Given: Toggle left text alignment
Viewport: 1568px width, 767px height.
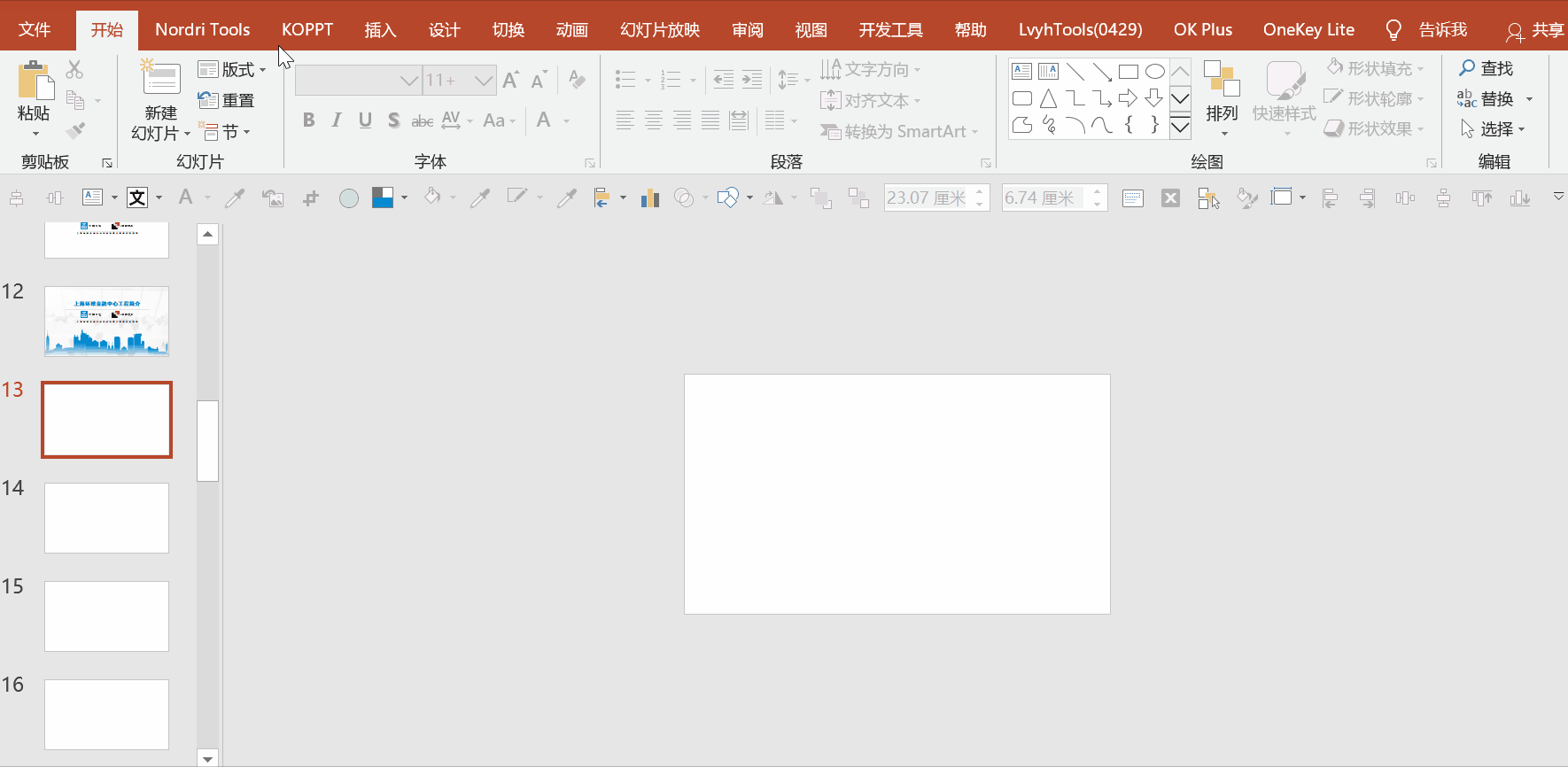Looking at the screenshot, I should click(625, 120).
